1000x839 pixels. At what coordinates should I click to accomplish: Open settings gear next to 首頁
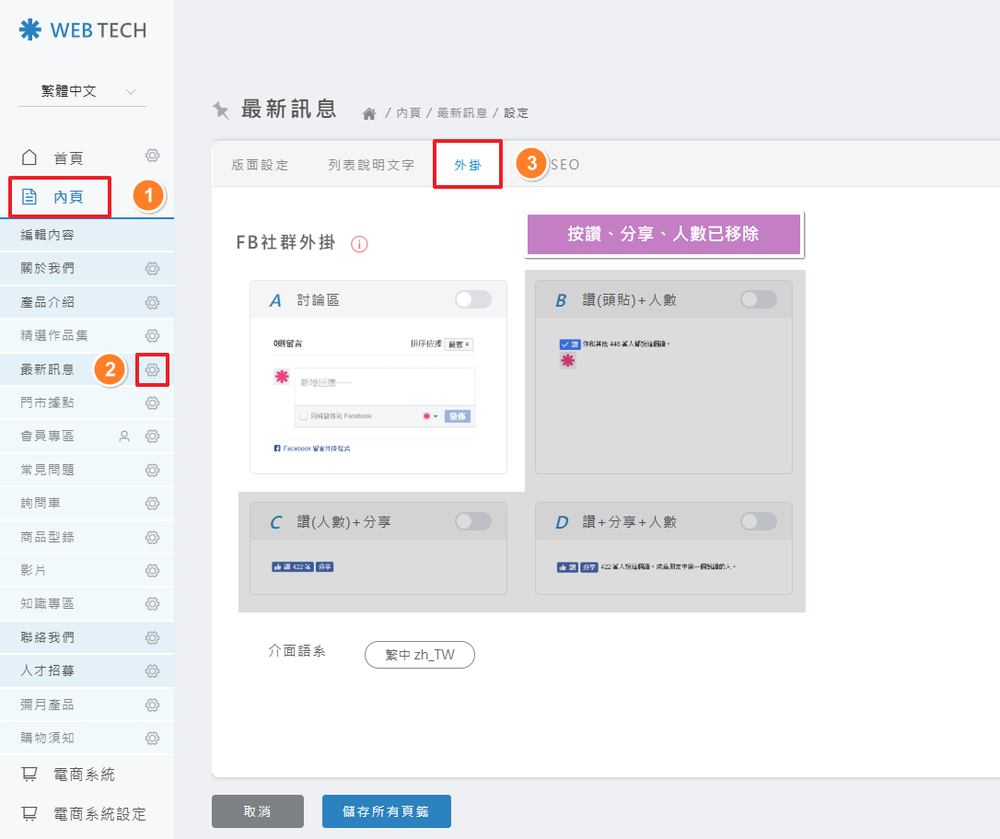coord(152,156)
